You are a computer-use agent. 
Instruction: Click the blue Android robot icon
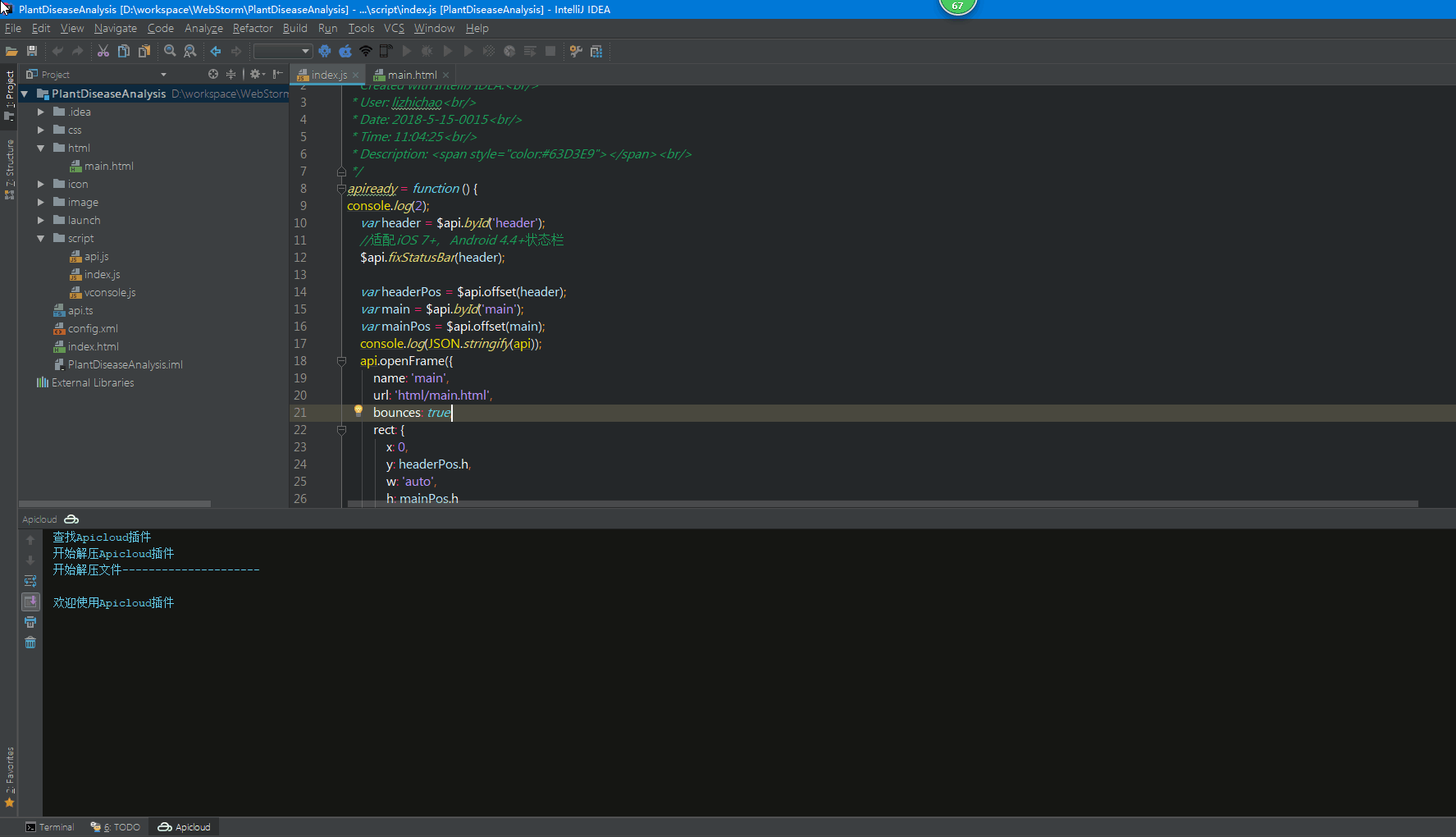325,51
